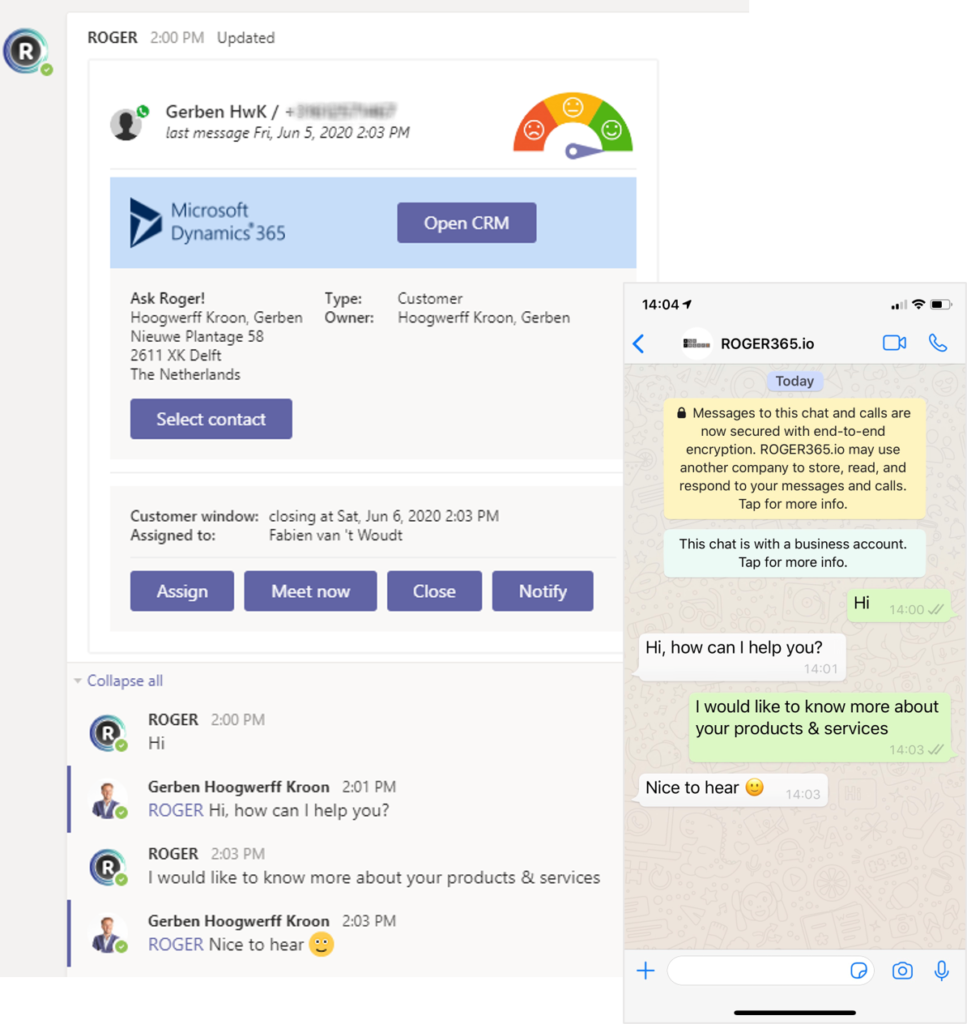Start a video call with ROGER365.io
Screen dimensions: 967x1024
pyautogui.click(x=894, y=343)
